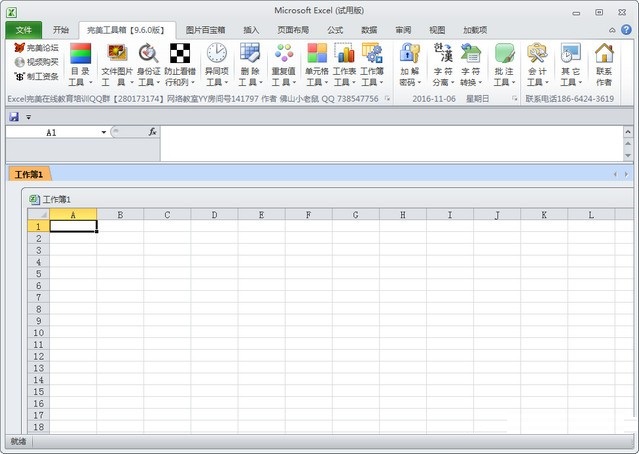
Task: Click the formula bar scroll down arrow
Action: 628,156
